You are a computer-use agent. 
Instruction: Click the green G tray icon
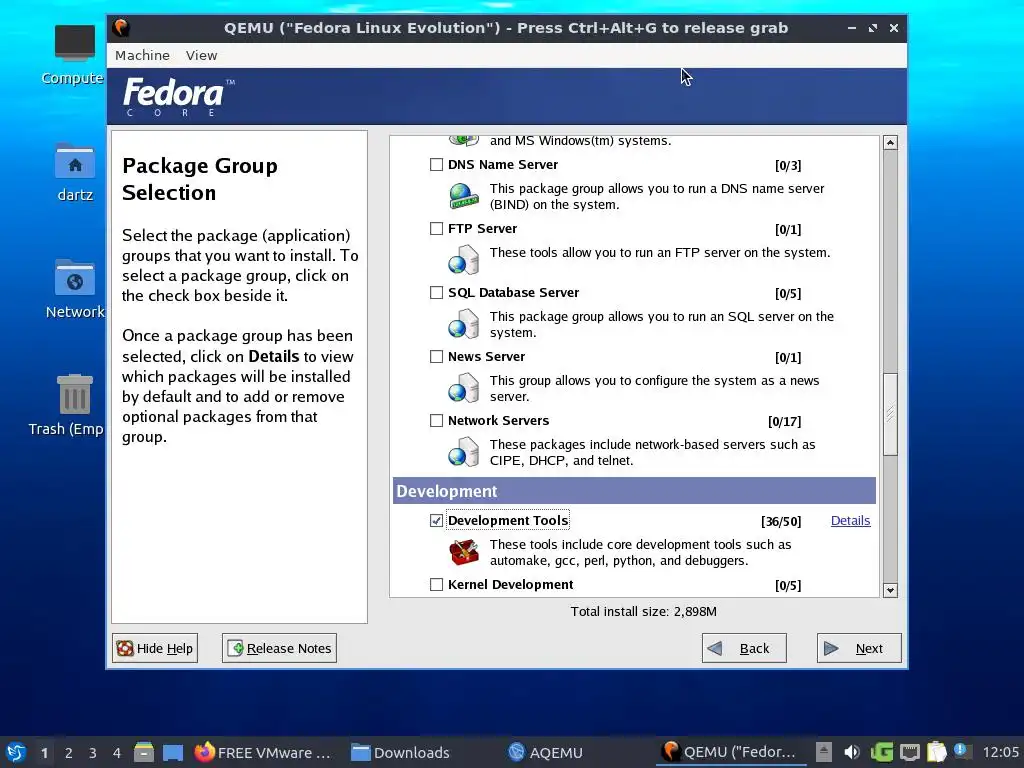click(881, 752)
